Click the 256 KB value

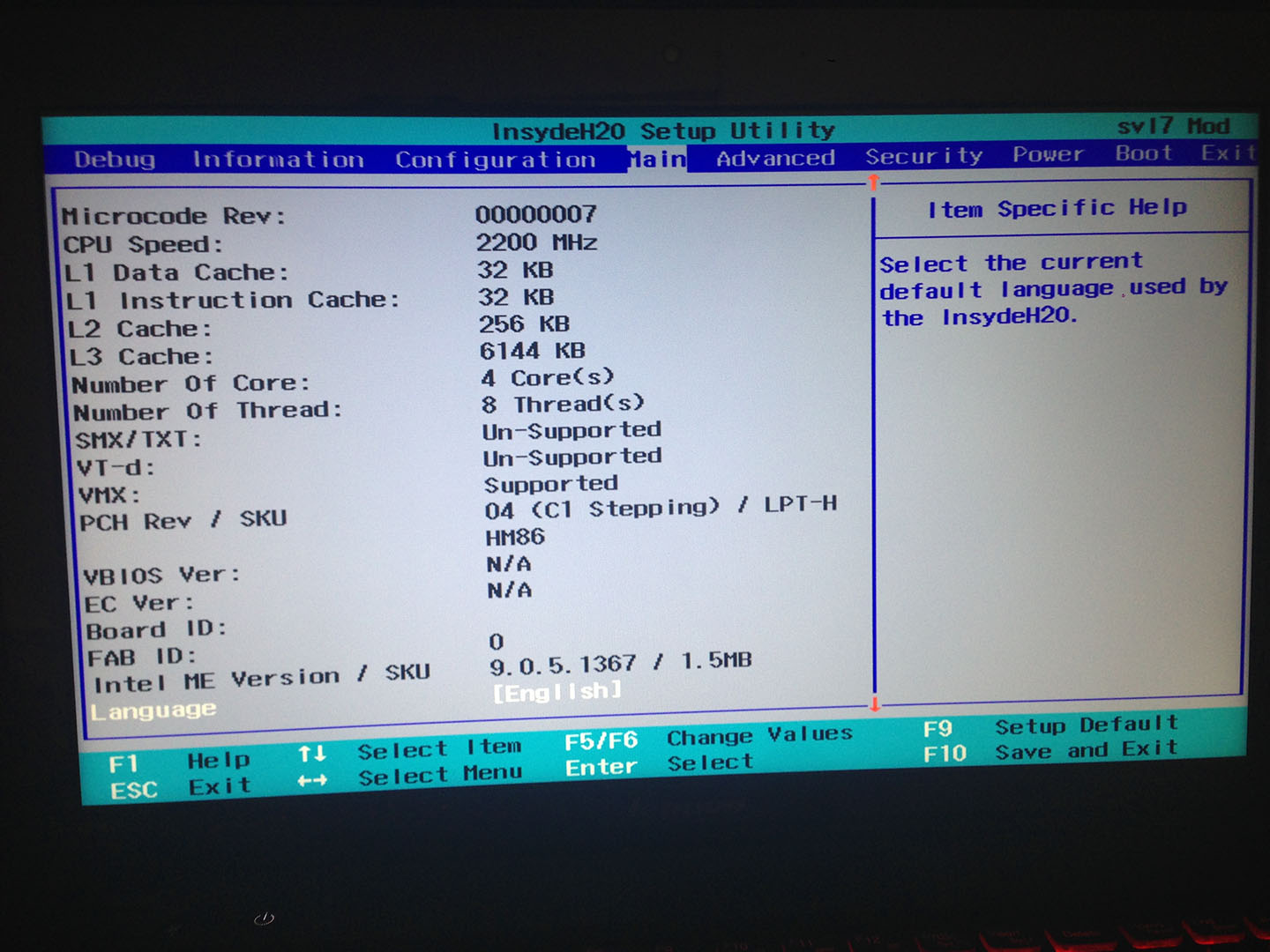[x=524, y=324]
